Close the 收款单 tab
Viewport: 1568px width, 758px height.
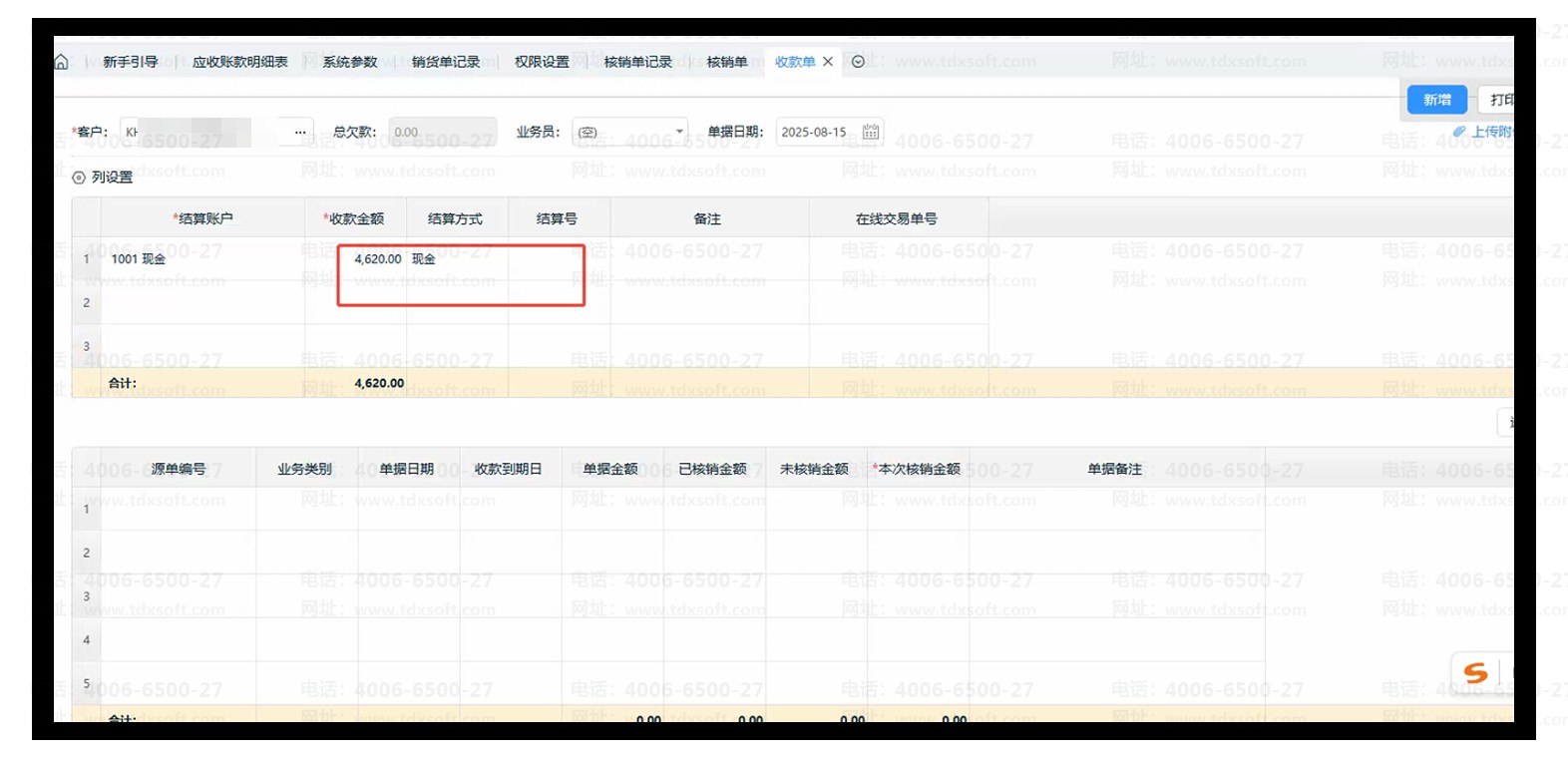[828, 62]
